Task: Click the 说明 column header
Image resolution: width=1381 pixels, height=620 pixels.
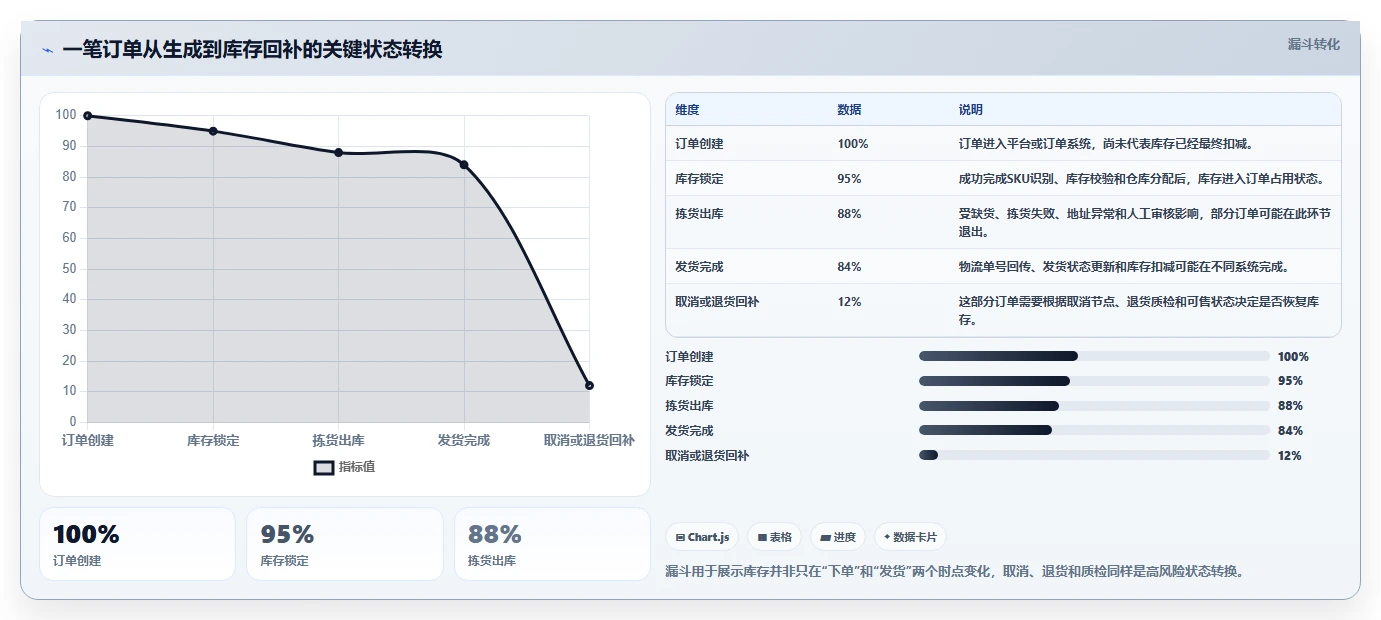Action: (971, 110)
